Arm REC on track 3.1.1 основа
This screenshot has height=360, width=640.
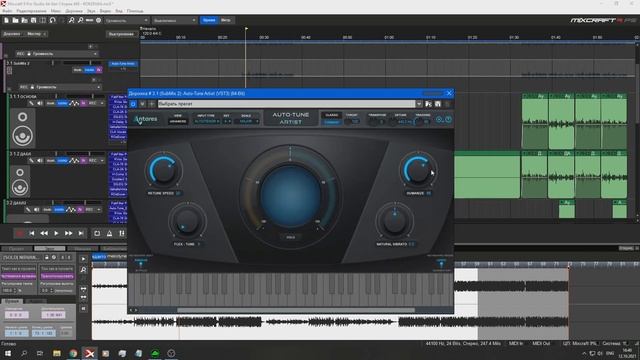point(93,103)
